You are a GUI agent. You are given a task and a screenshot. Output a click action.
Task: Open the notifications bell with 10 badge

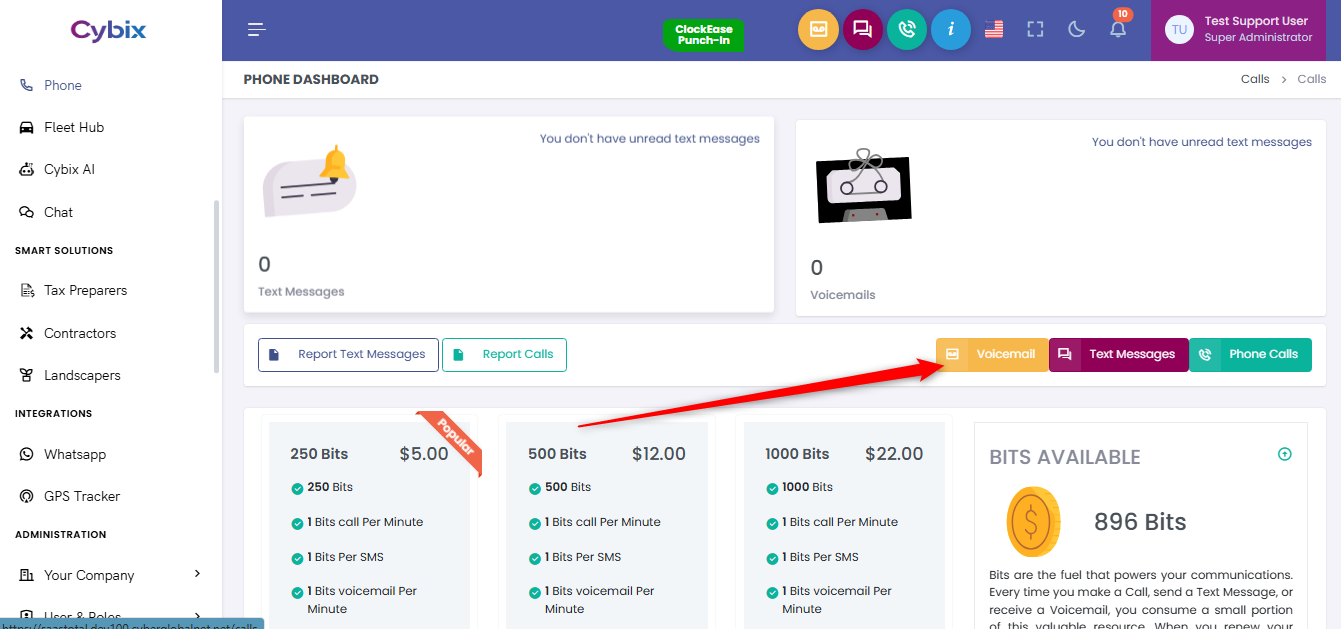[x=1119, y=27]
